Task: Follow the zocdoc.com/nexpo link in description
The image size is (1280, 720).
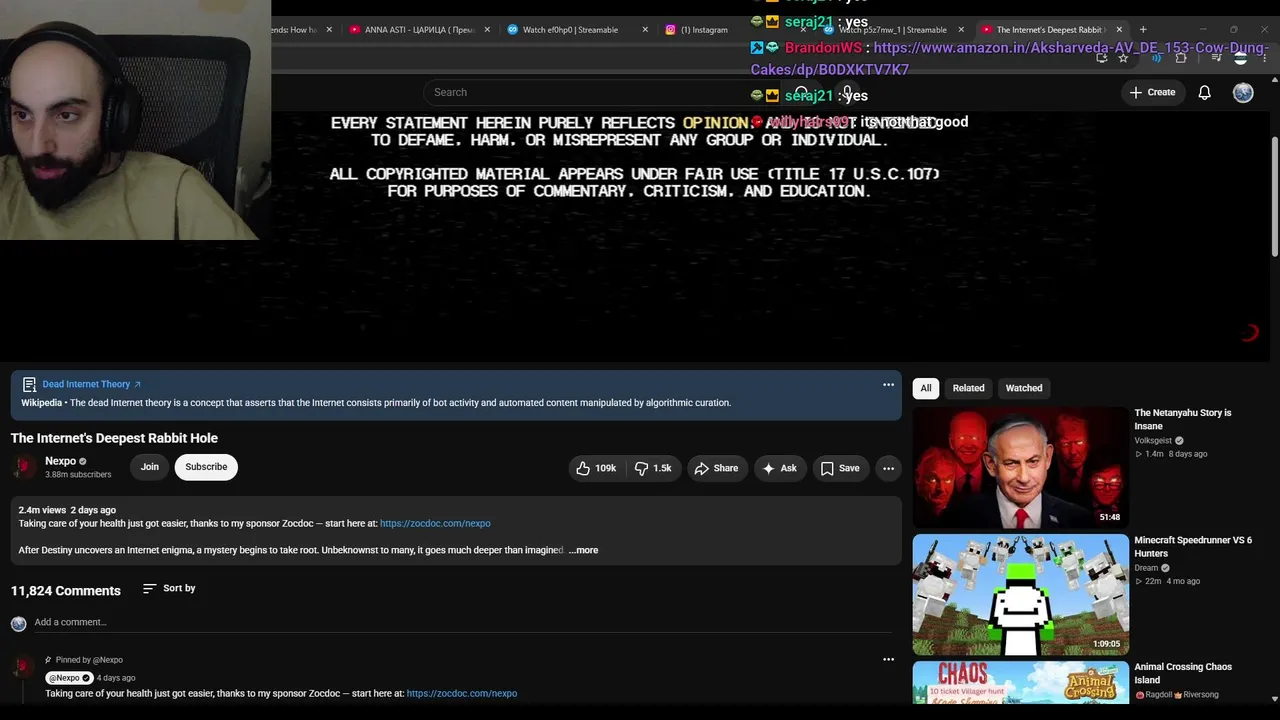Action: (435, 523)
